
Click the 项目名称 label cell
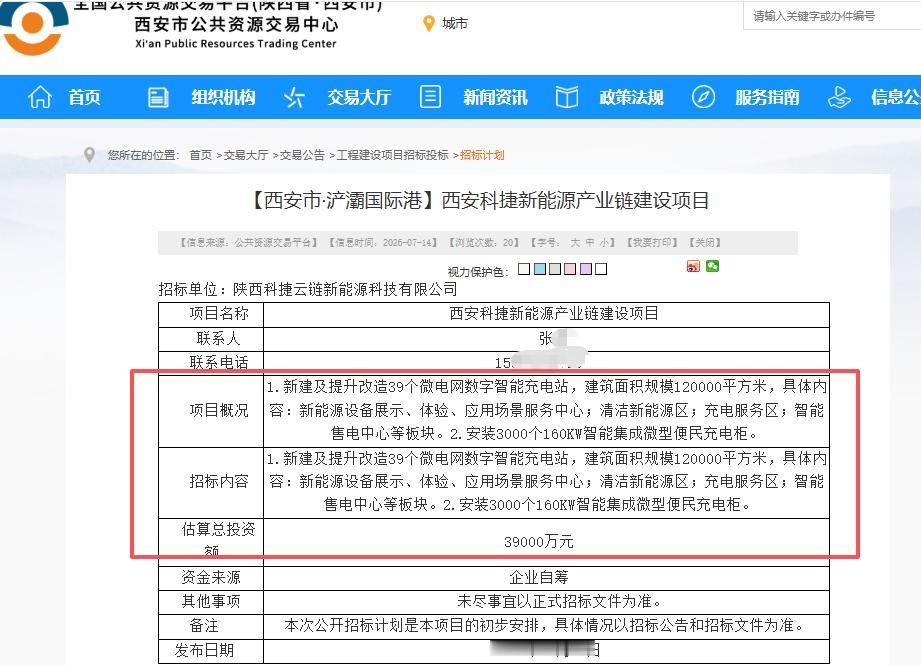(211, 314)
